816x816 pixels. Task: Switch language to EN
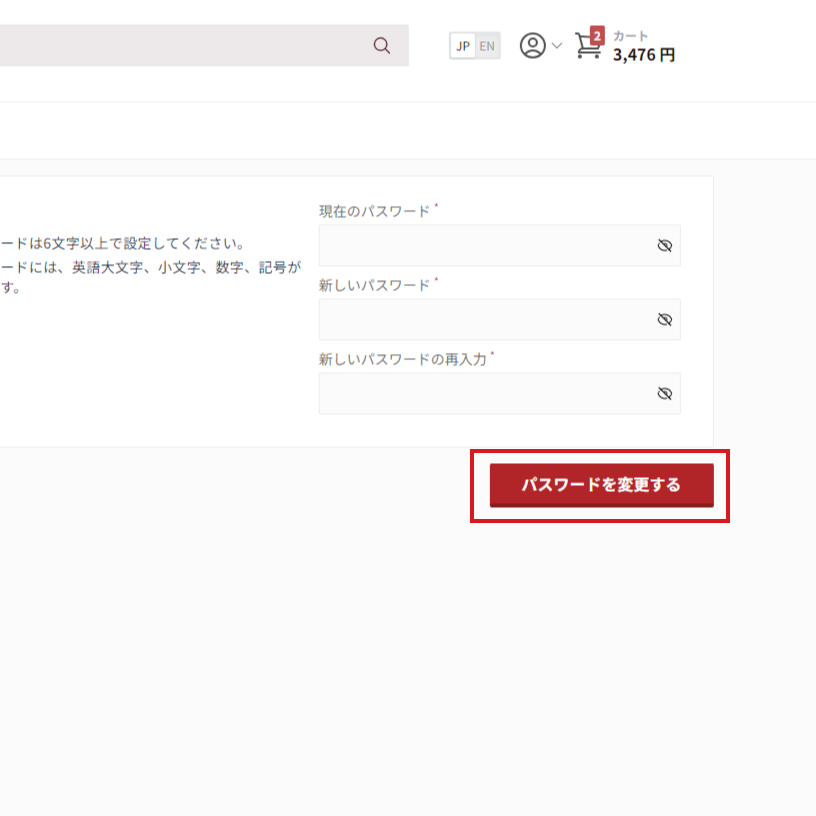point(487,46)
